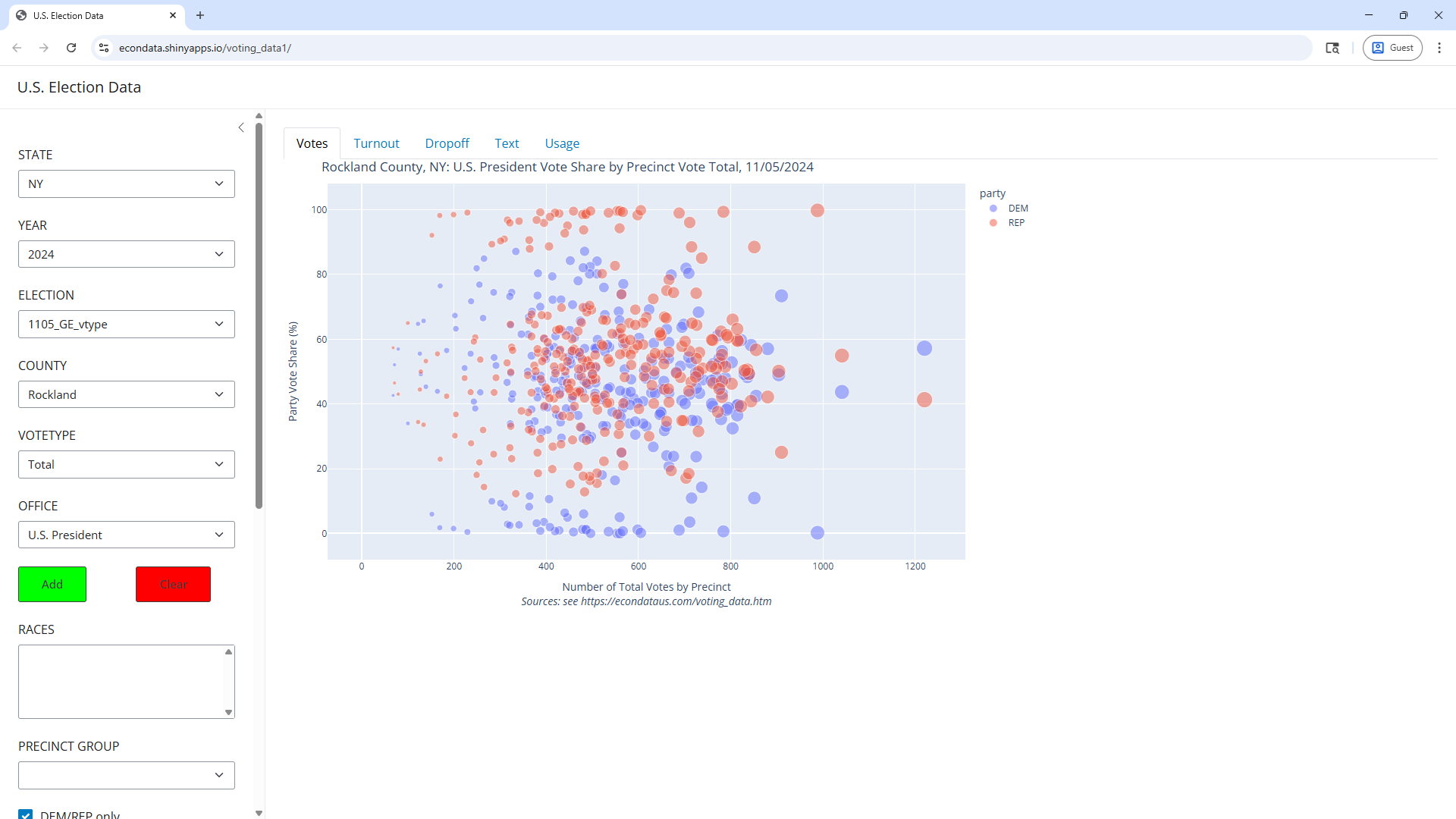Open the STATE dropdown showing NY
This screenshot has width=1456, height=819.
click(x=127, y=184)
